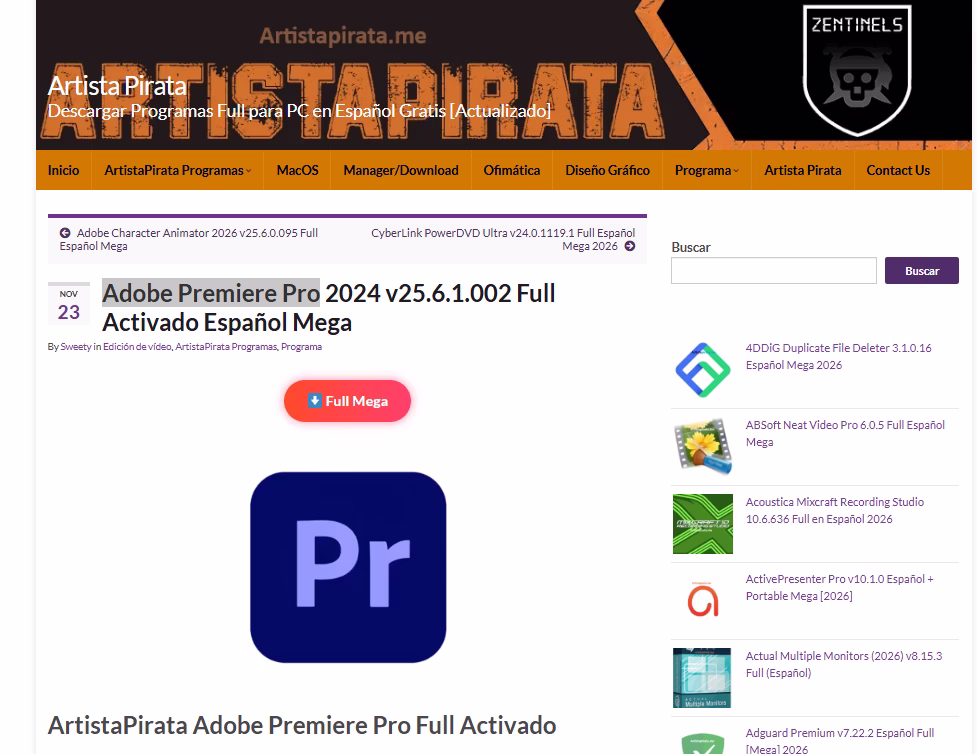Click the large Premiere Pro logo image
Viewport: 978px width, 754px height.
pos(347,567)
